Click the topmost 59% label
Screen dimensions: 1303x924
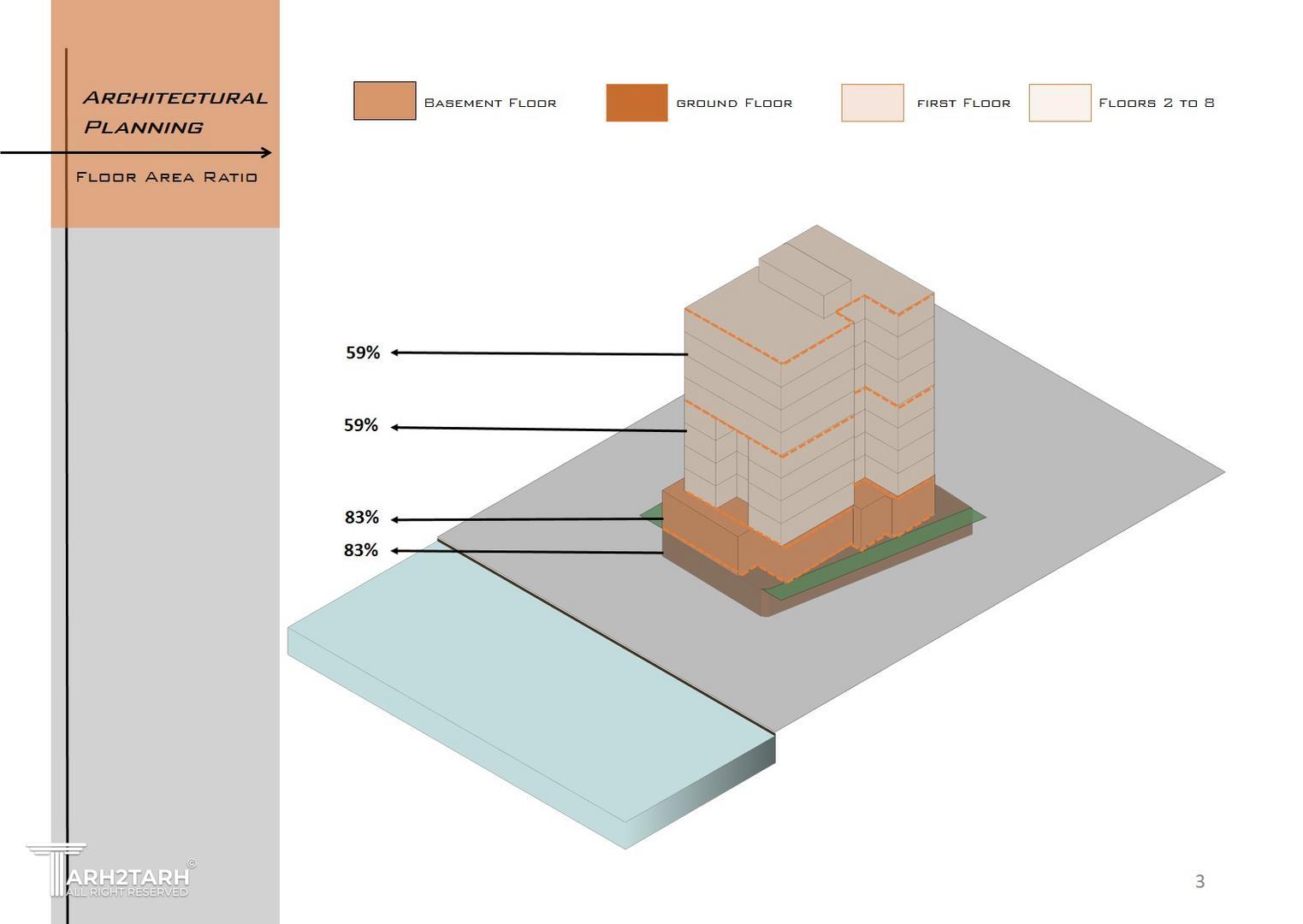point(363,352)
